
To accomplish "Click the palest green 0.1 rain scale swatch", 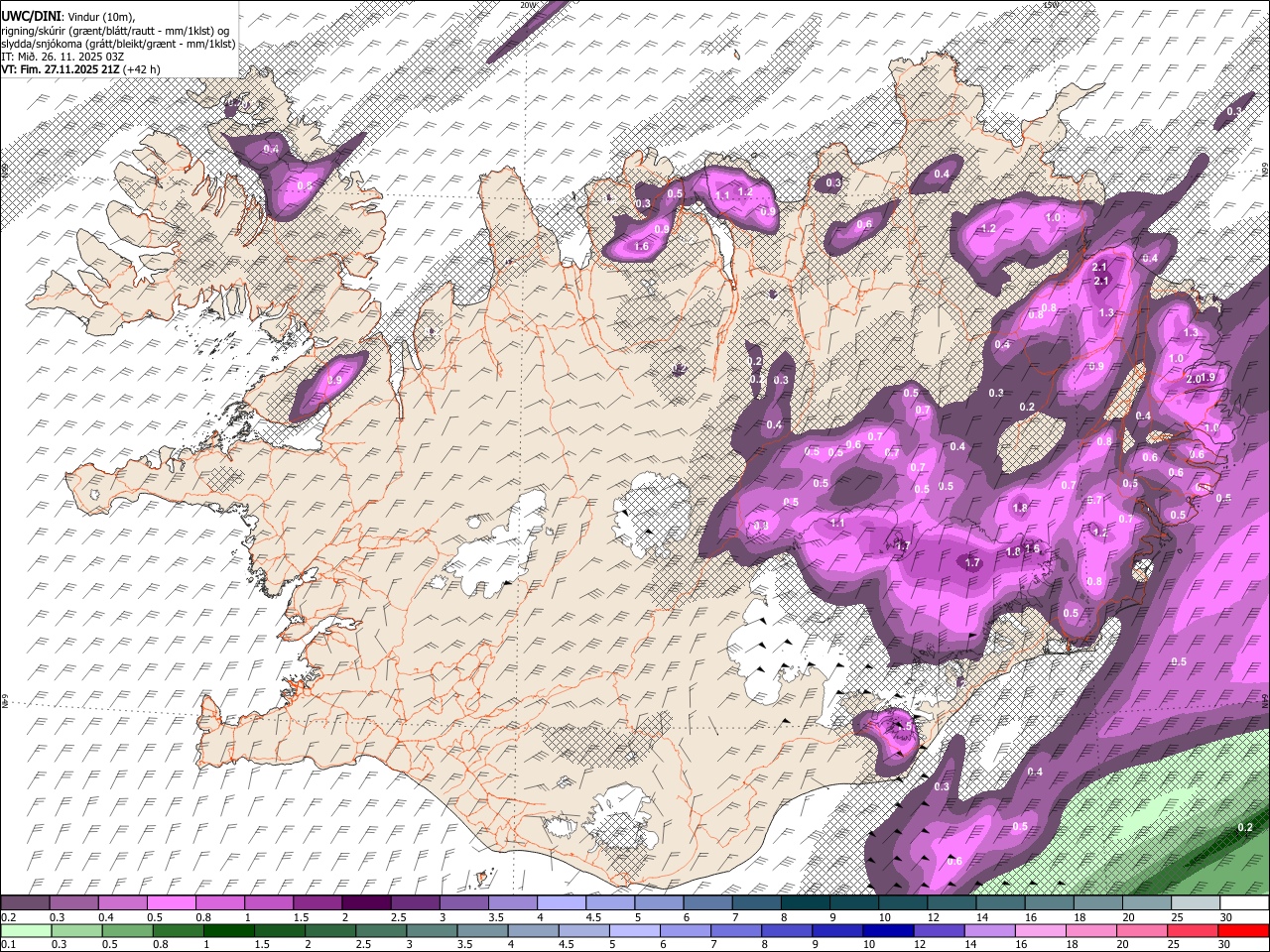I will tap(26, 930).
